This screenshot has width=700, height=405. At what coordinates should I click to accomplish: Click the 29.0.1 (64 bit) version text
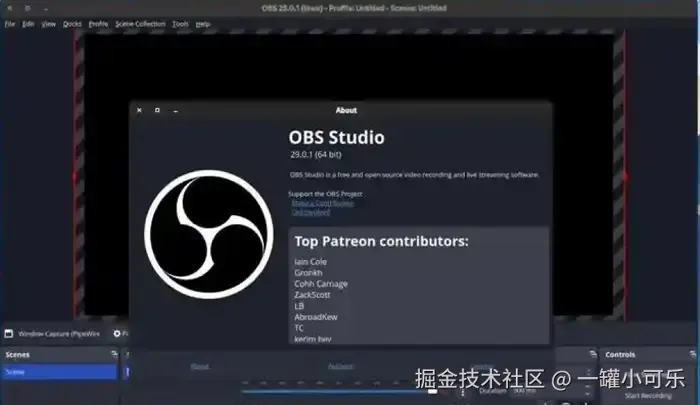pyautogui.click(x=316, y=154)
